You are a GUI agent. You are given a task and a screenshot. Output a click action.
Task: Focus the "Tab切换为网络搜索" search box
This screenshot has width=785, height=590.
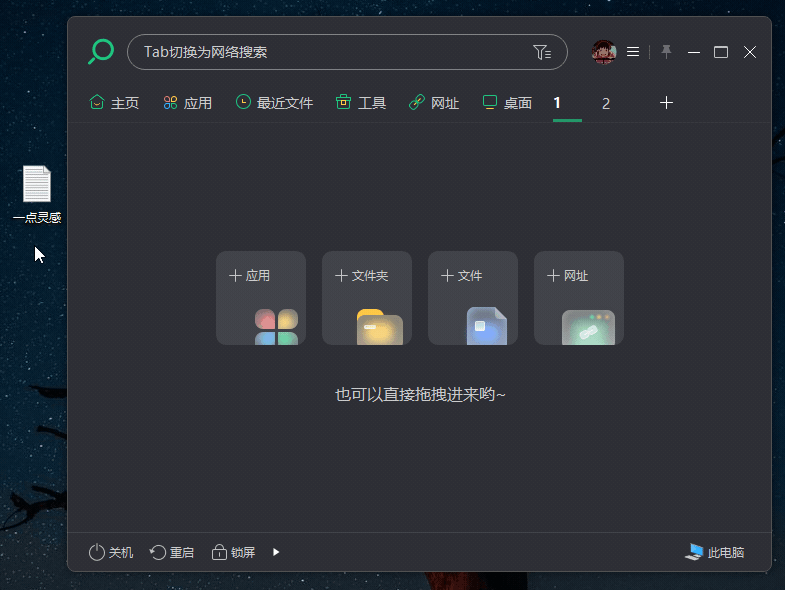347,52
